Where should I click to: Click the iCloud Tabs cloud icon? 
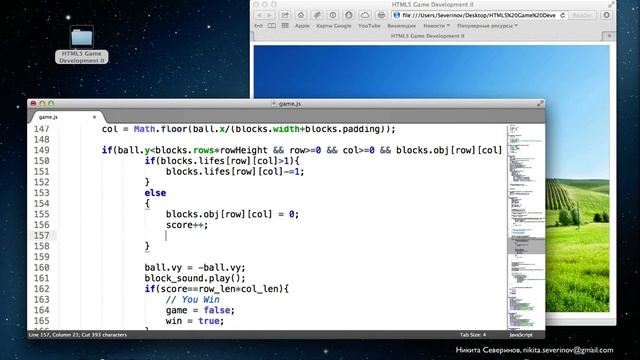[x=365, y=15]
